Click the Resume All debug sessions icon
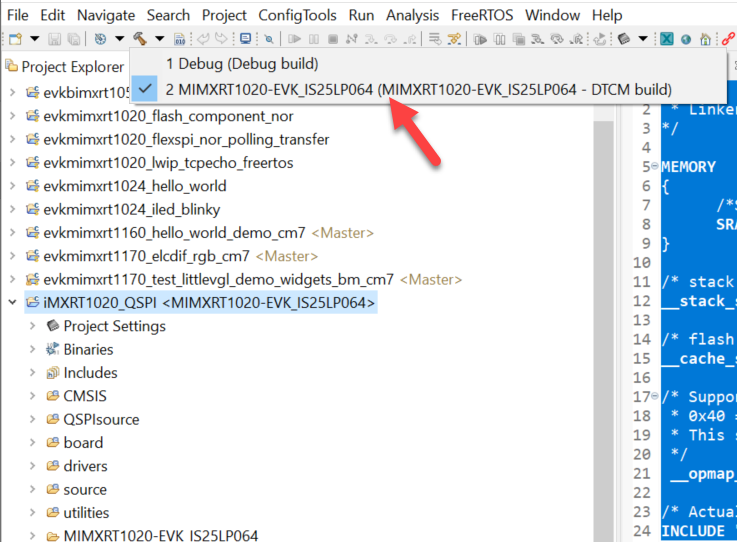 click(x=480, y=39)
